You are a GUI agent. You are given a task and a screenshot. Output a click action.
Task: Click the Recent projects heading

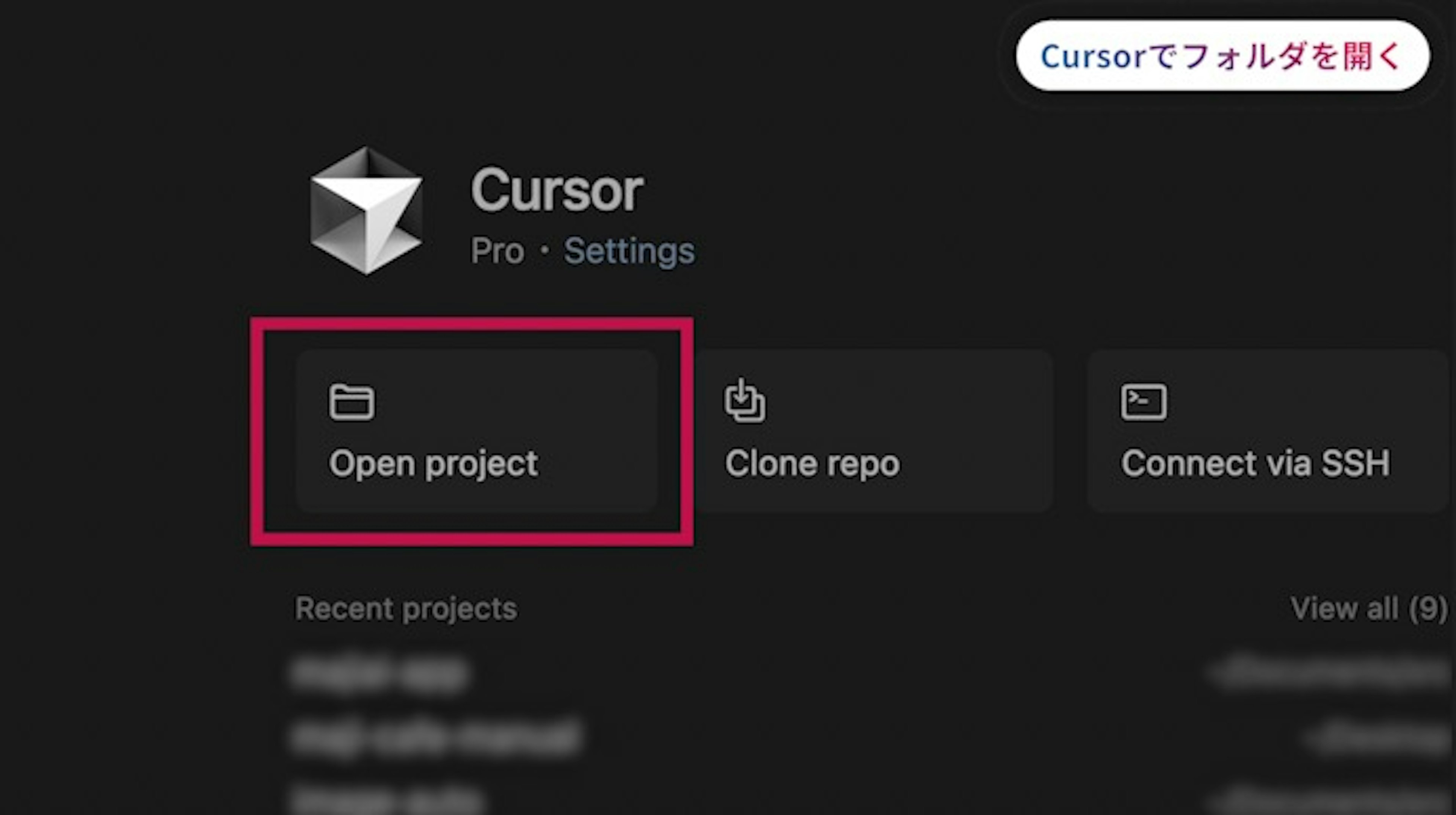[x=406, y=609]
